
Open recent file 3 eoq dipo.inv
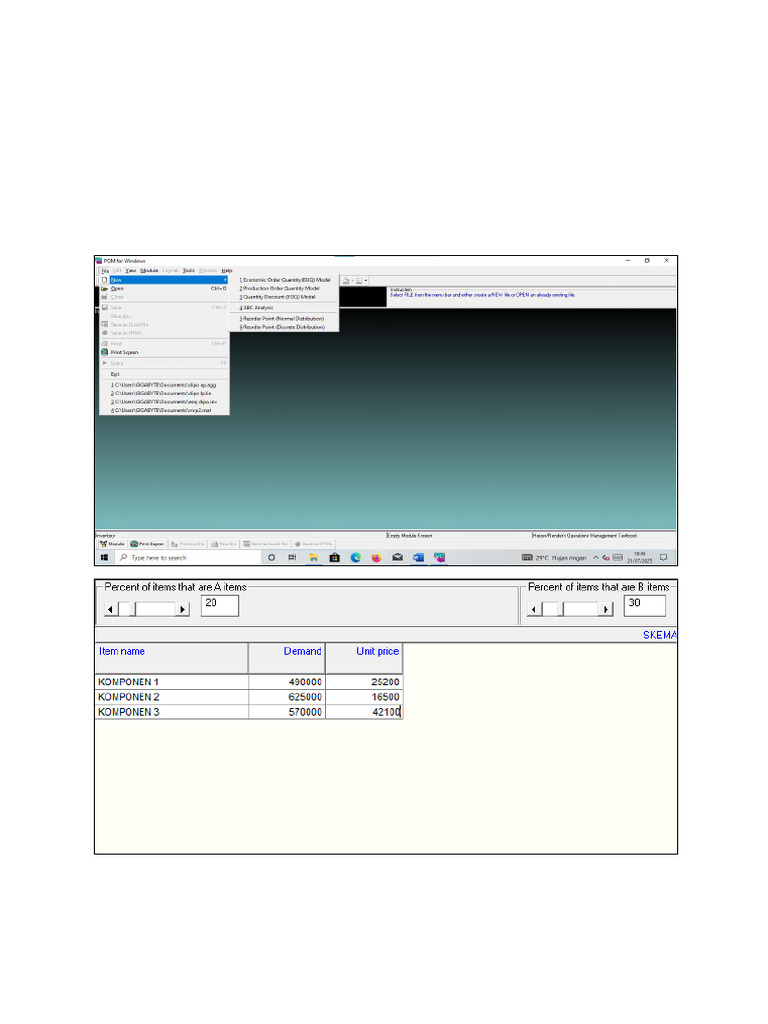click(x=164, y=402)
